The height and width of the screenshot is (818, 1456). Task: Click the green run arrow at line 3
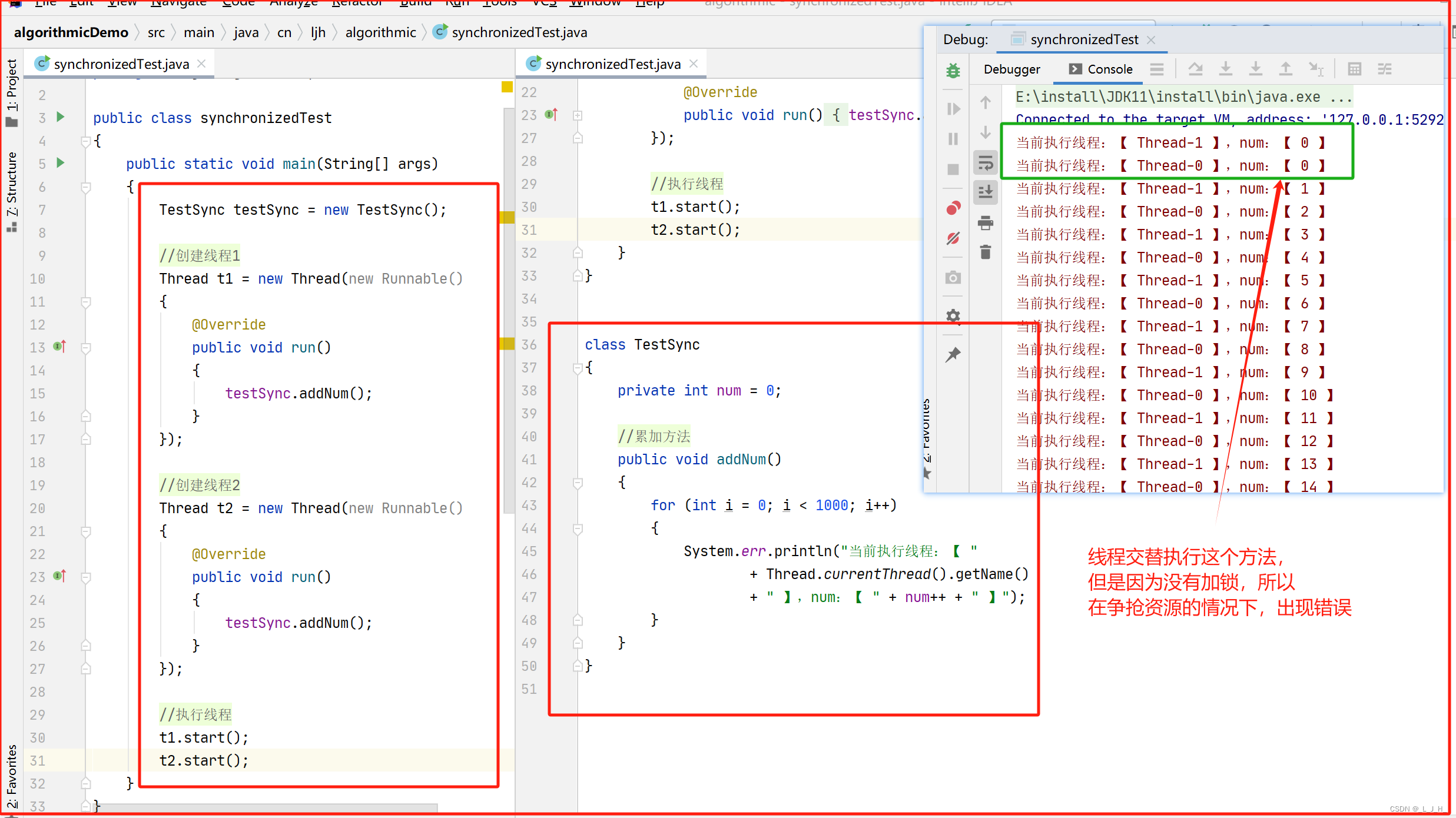coord(60,117)
